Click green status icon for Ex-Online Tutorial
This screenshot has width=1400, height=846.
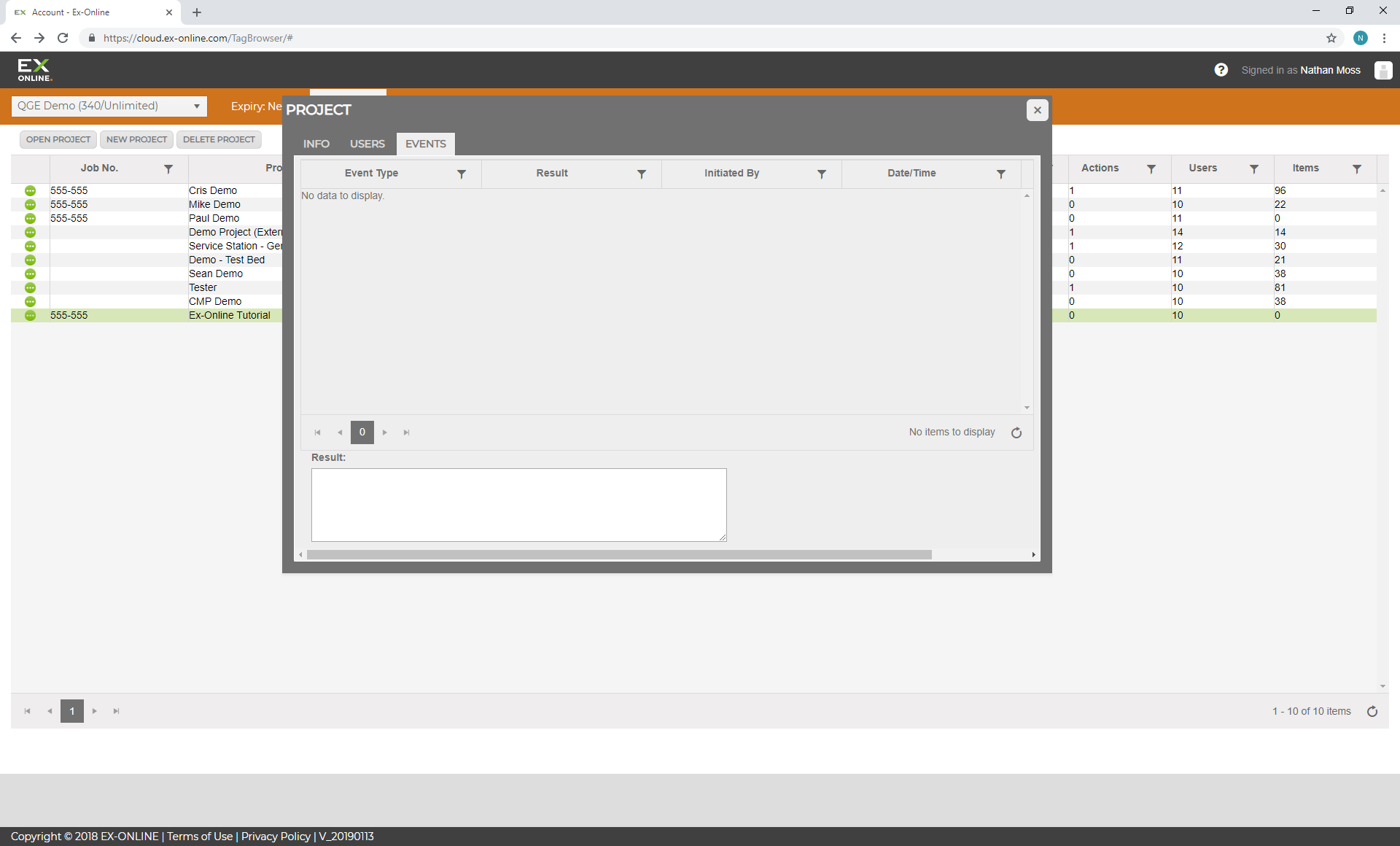30,315
